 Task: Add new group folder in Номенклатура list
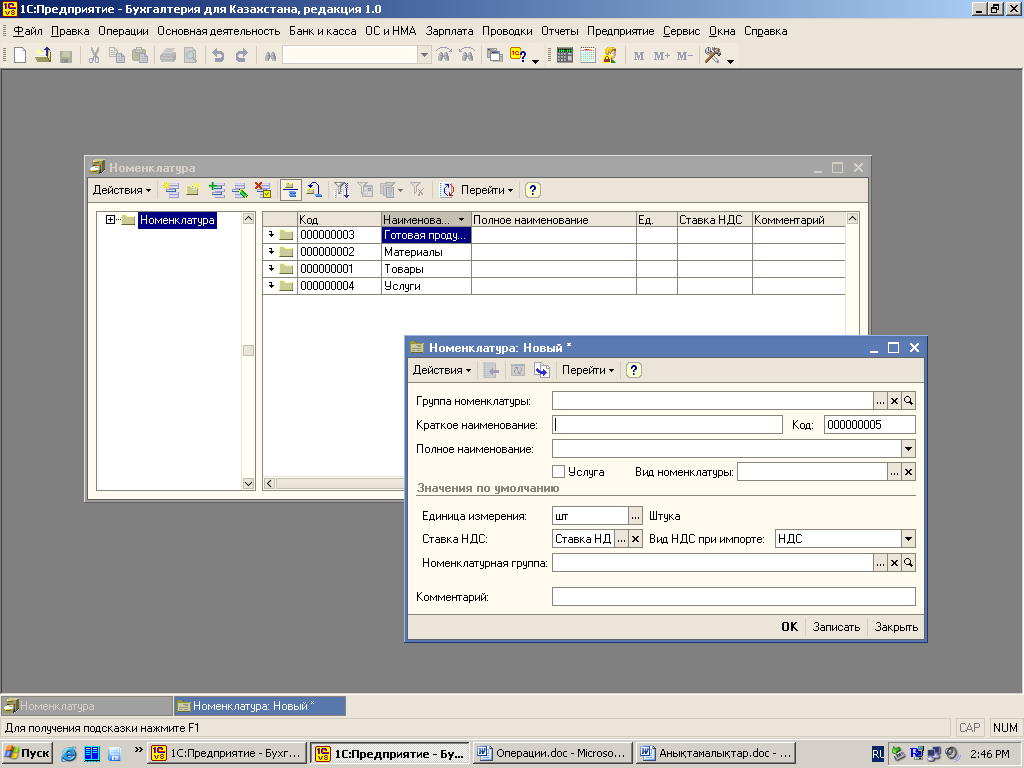pyautogui.click(x=193, y=190)
